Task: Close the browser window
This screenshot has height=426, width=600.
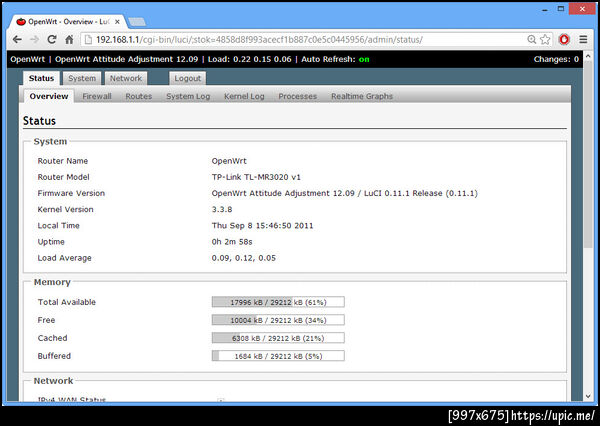Action: pyautogui.click(x=582, y=9)
